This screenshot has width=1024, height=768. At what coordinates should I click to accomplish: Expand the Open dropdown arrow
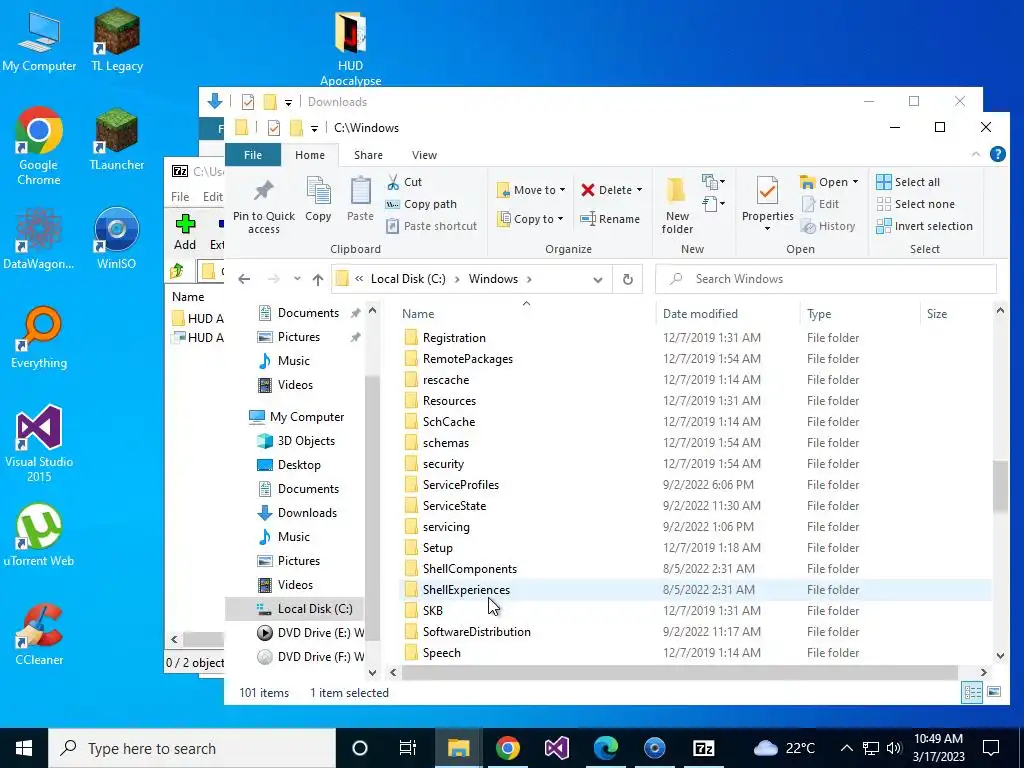click(855, 182)
